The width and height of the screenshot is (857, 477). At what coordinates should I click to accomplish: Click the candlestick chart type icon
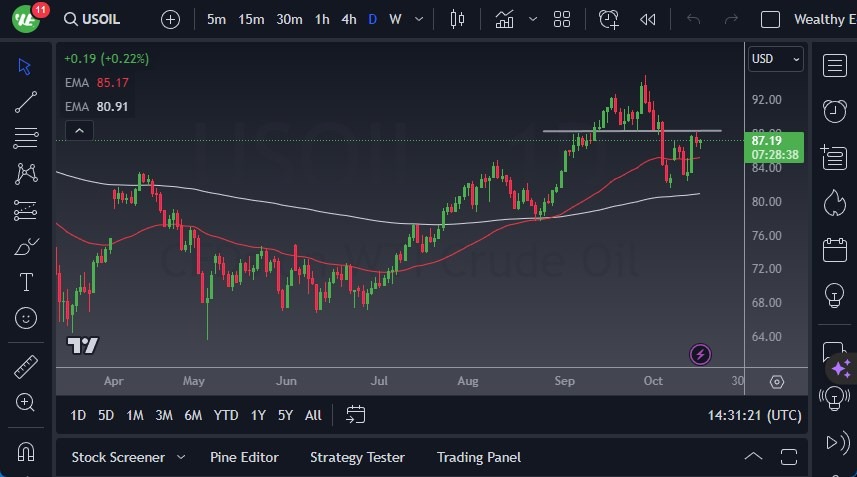coord(458,19)
